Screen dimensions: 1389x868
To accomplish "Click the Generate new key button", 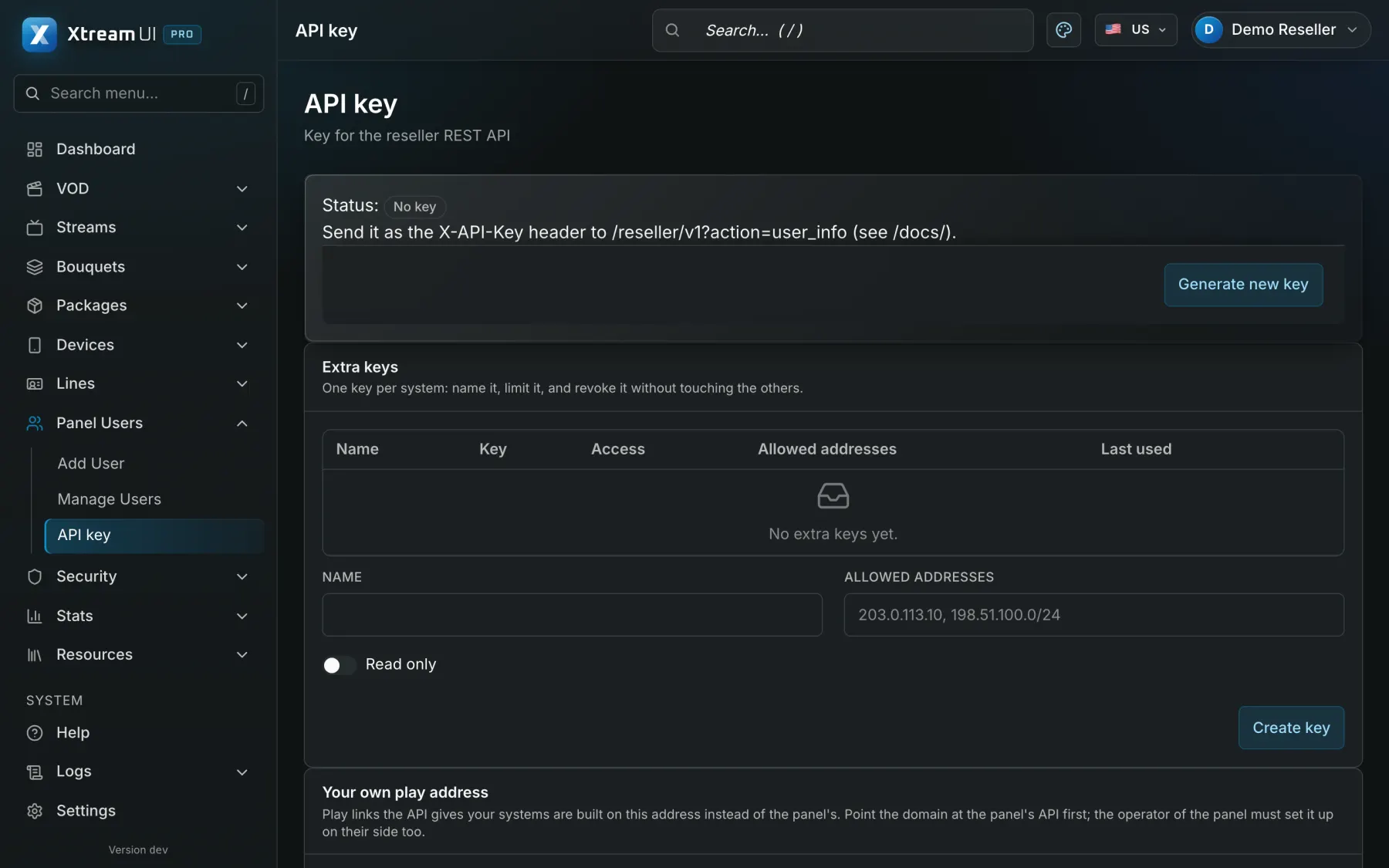I will click(1243, 285).
